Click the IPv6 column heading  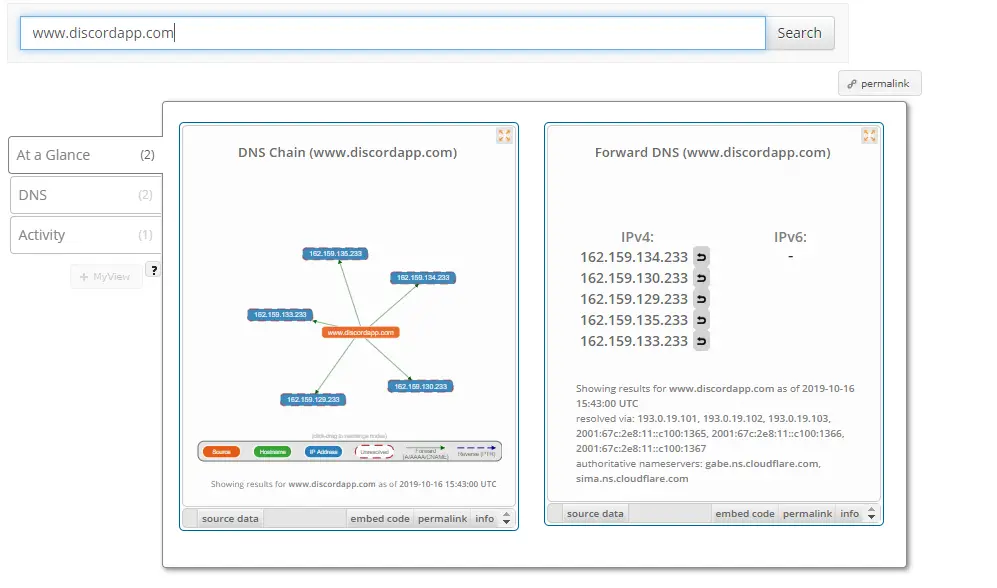click(x=790, y=237)
